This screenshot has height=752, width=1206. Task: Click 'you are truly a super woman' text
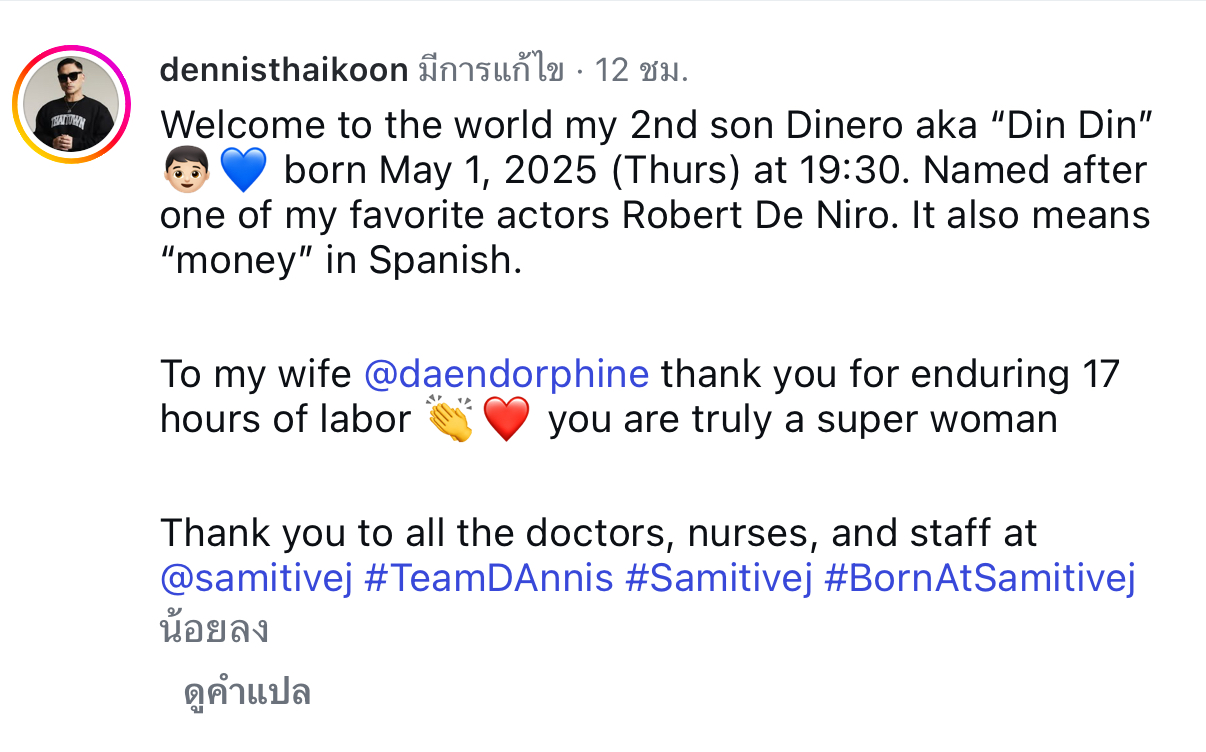coord(803,420)
